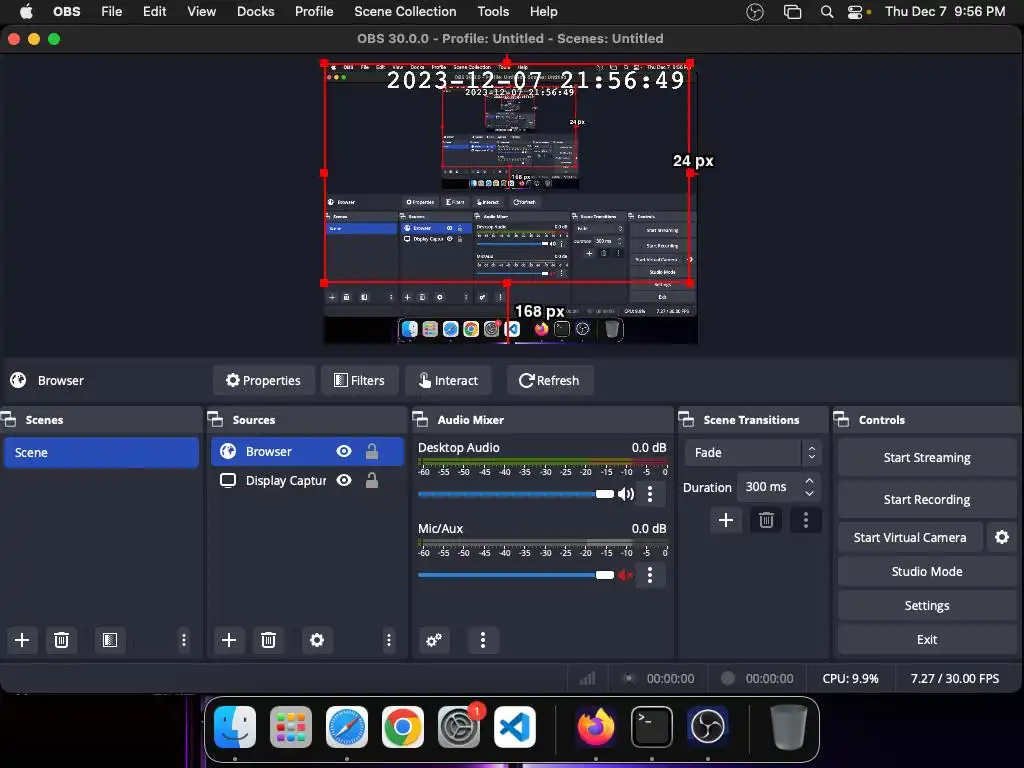Unmute Mic/Aux speaker icon
This screenshot has width=1024, height=768.
pos(626,575)
